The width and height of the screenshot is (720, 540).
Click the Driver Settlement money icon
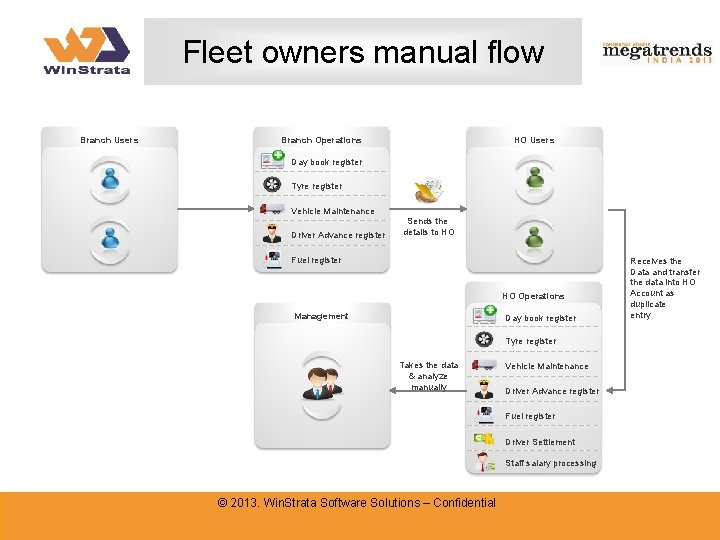(x=484, y=439)
